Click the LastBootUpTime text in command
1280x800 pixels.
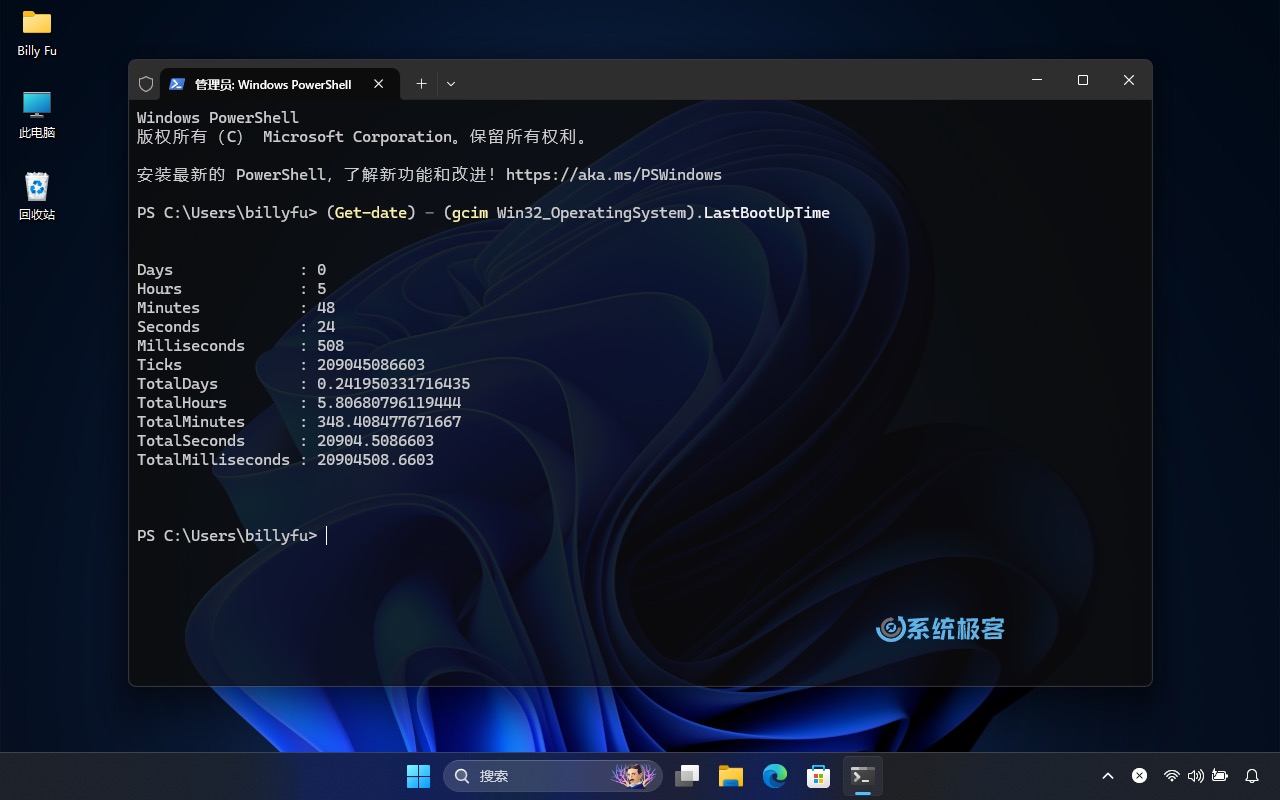(x=767, y=213)
